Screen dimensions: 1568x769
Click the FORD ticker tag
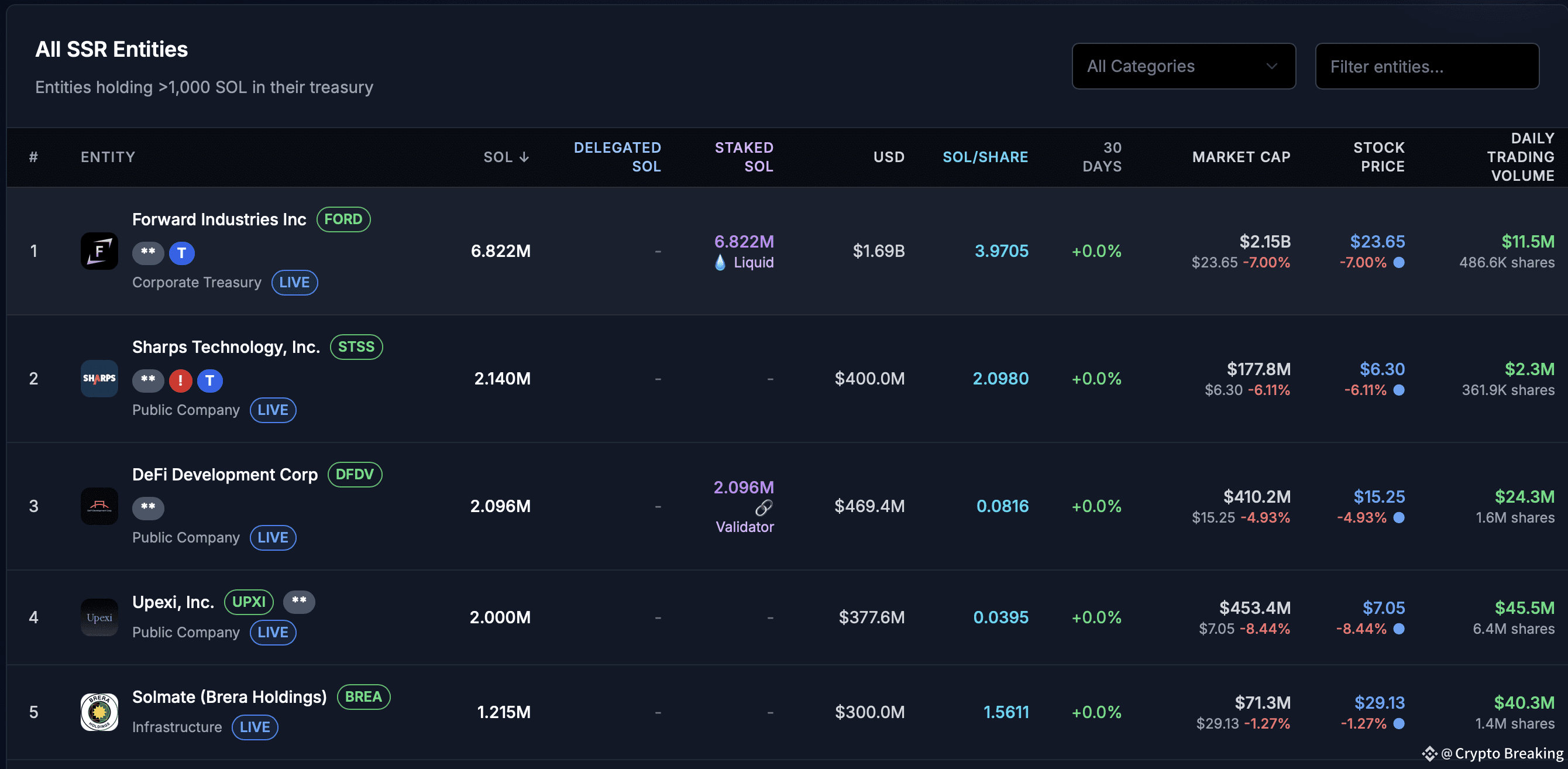343,219
